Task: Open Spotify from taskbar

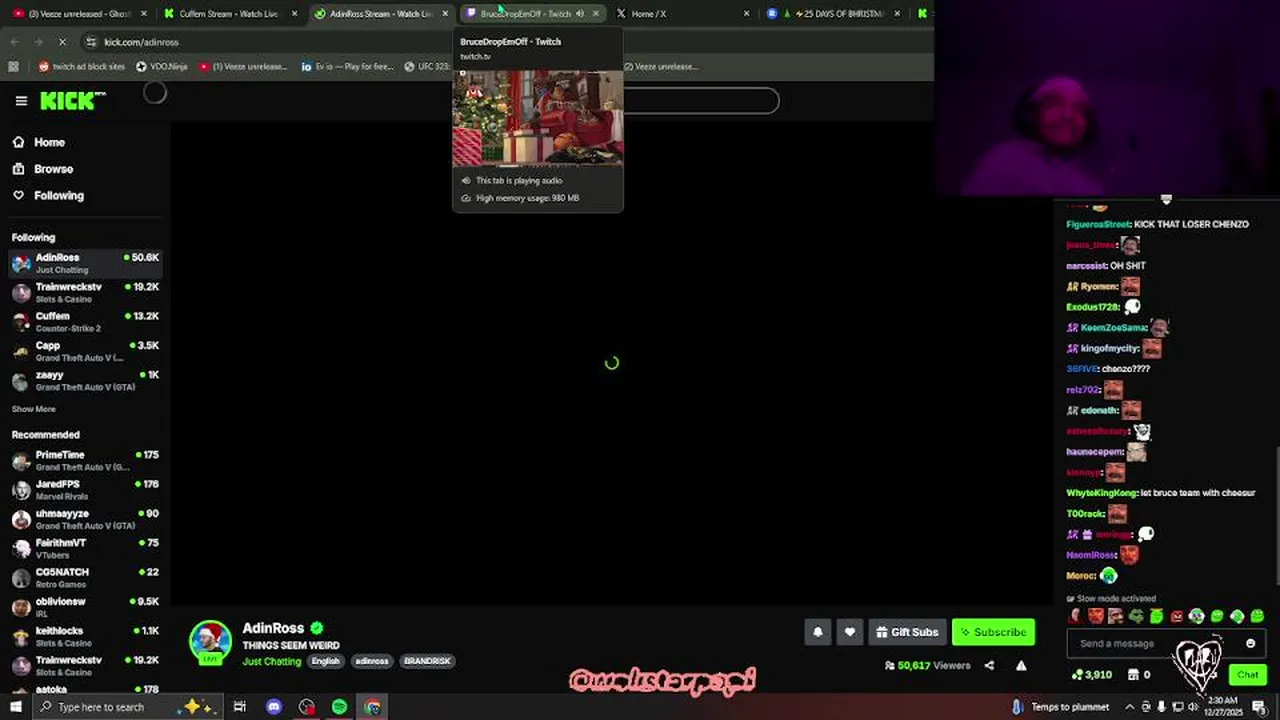Action: 340,707
